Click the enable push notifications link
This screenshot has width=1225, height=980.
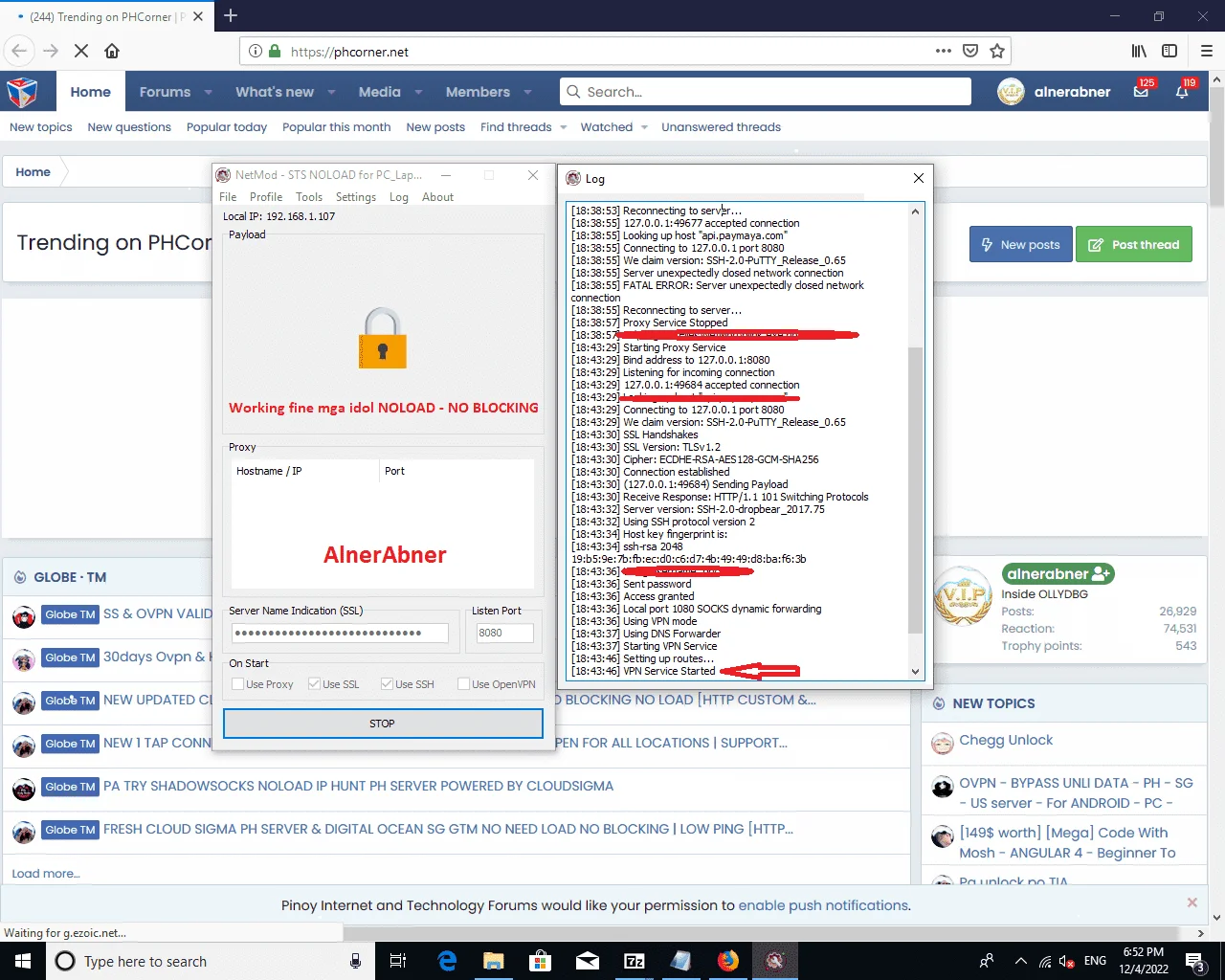[x=823, y=905]
